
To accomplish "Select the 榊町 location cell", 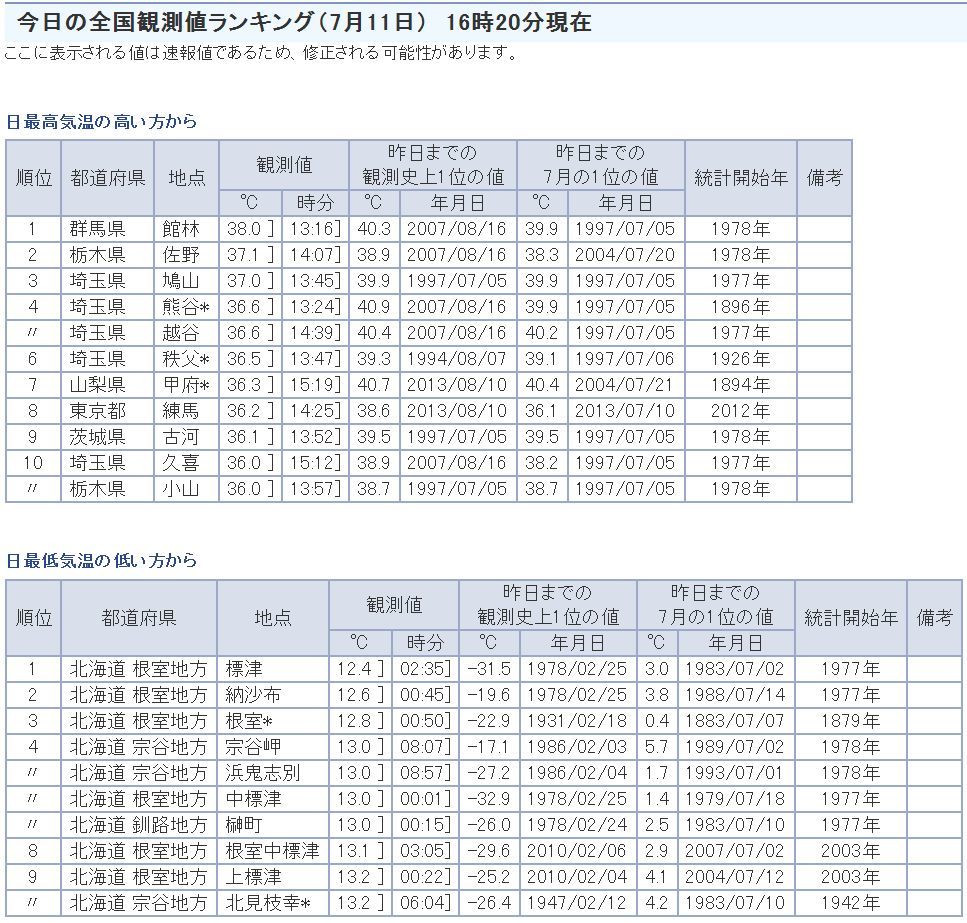I will point(244,825).
